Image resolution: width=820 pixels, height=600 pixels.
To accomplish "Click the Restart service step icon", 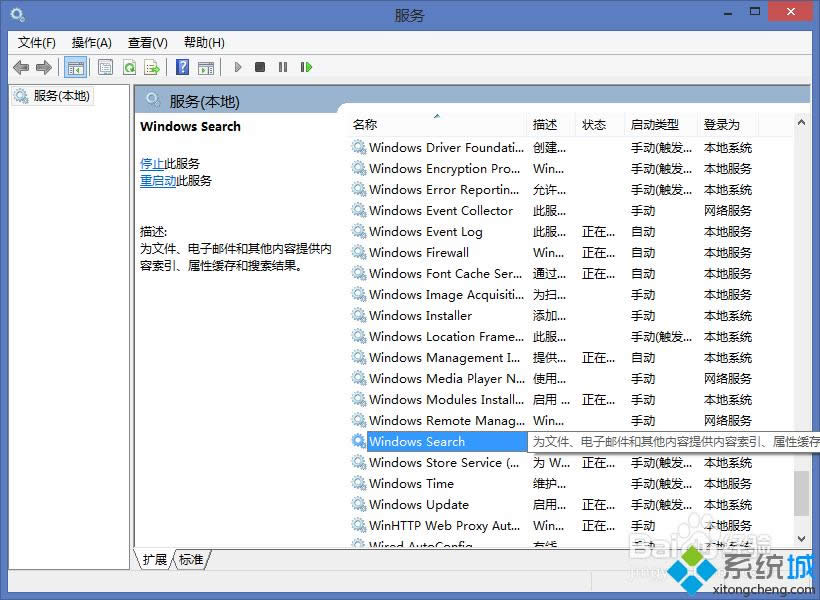I will [x=306, y=67].
